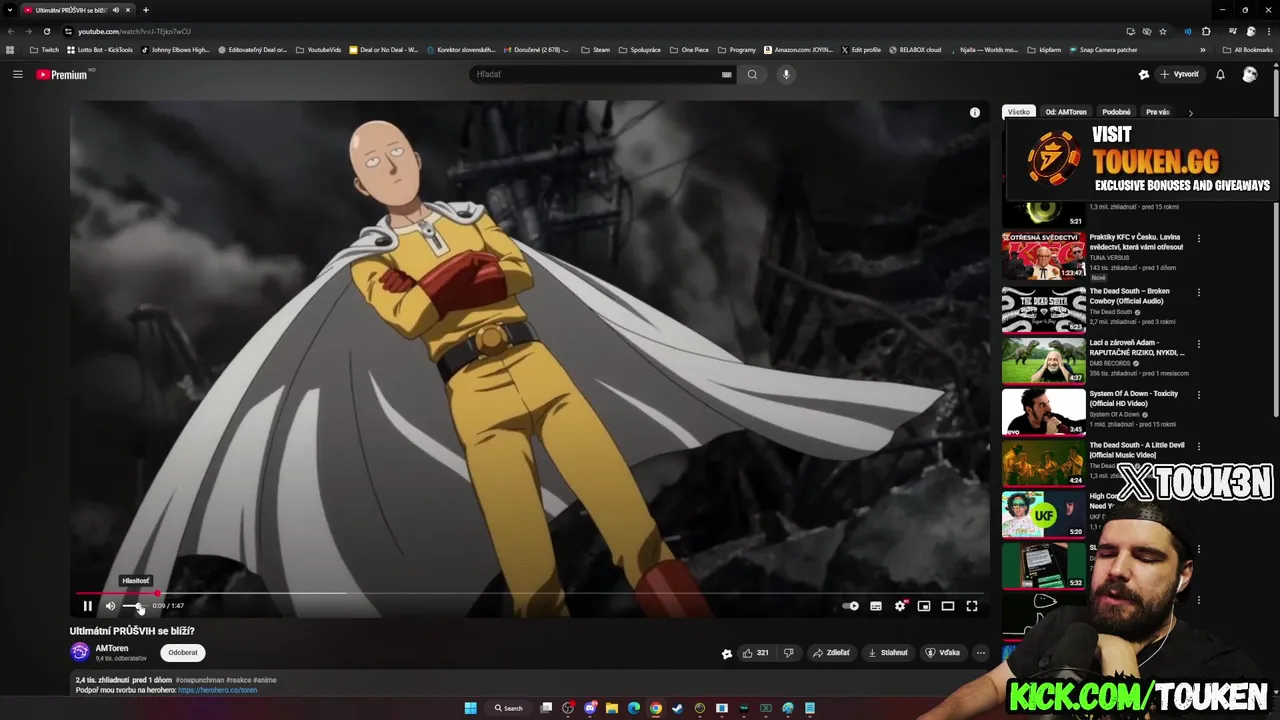The width and height of the screenshot is (1280, 720).
Task: Show more filter chips with right arrow
Action: click(x=1190, y=113)
